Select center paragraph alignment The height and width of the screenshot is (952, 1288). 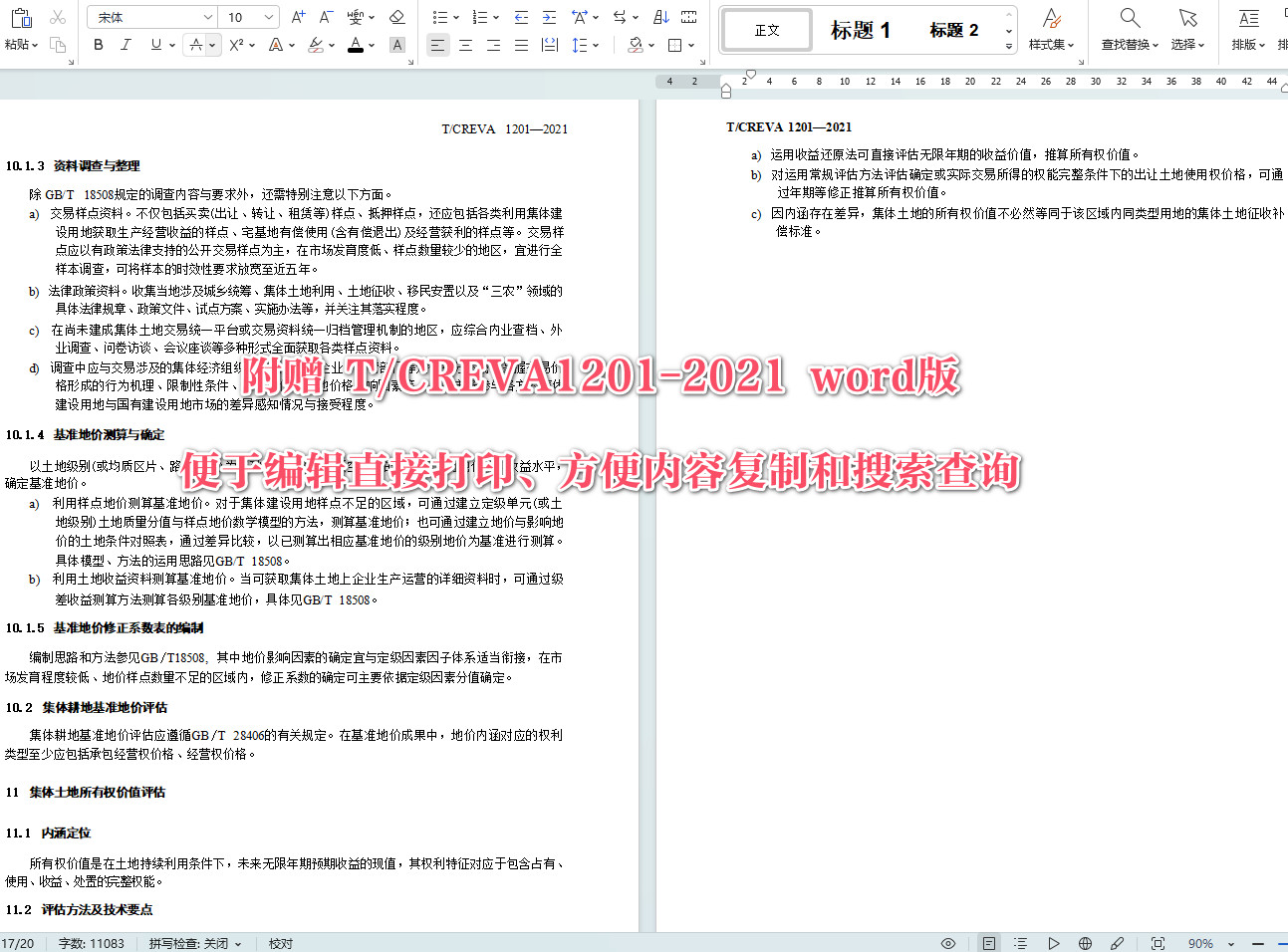[x=465, y=45]
